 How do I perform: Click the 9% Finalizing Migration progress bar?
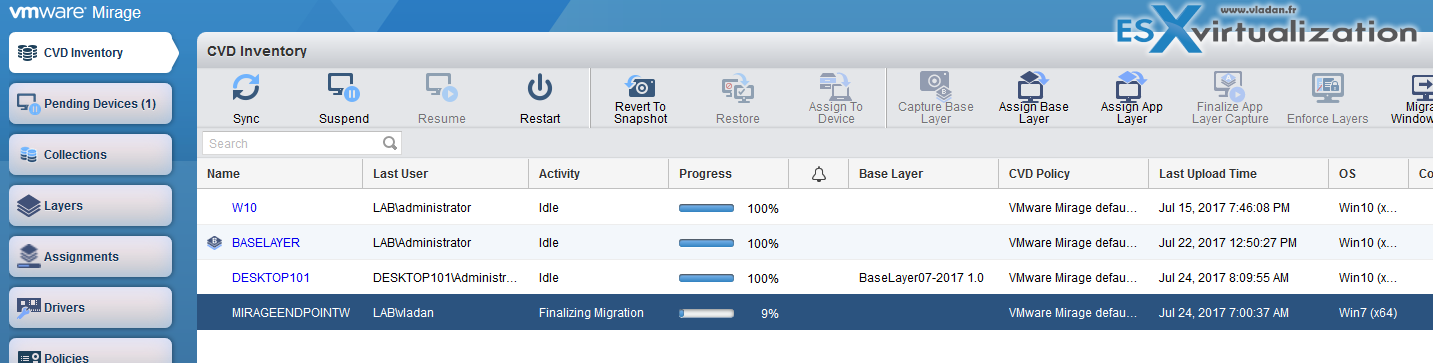(707, 313)
